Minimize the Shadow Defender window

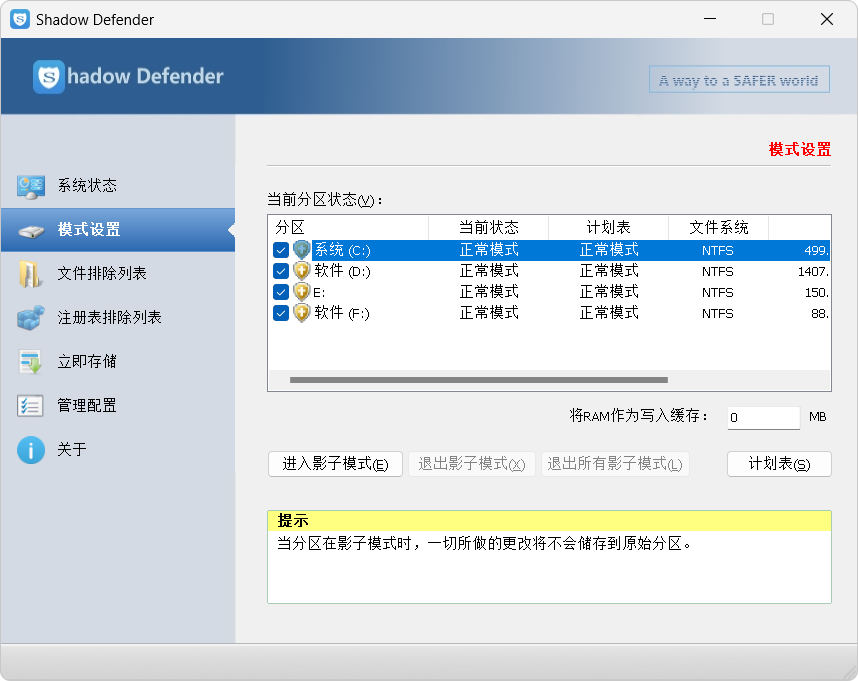(x=710, y=19)
